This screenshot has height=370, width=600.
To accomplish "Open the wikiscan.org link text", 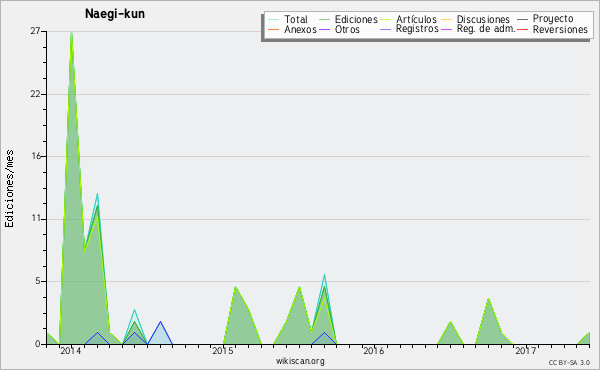I will pos(300,361).
